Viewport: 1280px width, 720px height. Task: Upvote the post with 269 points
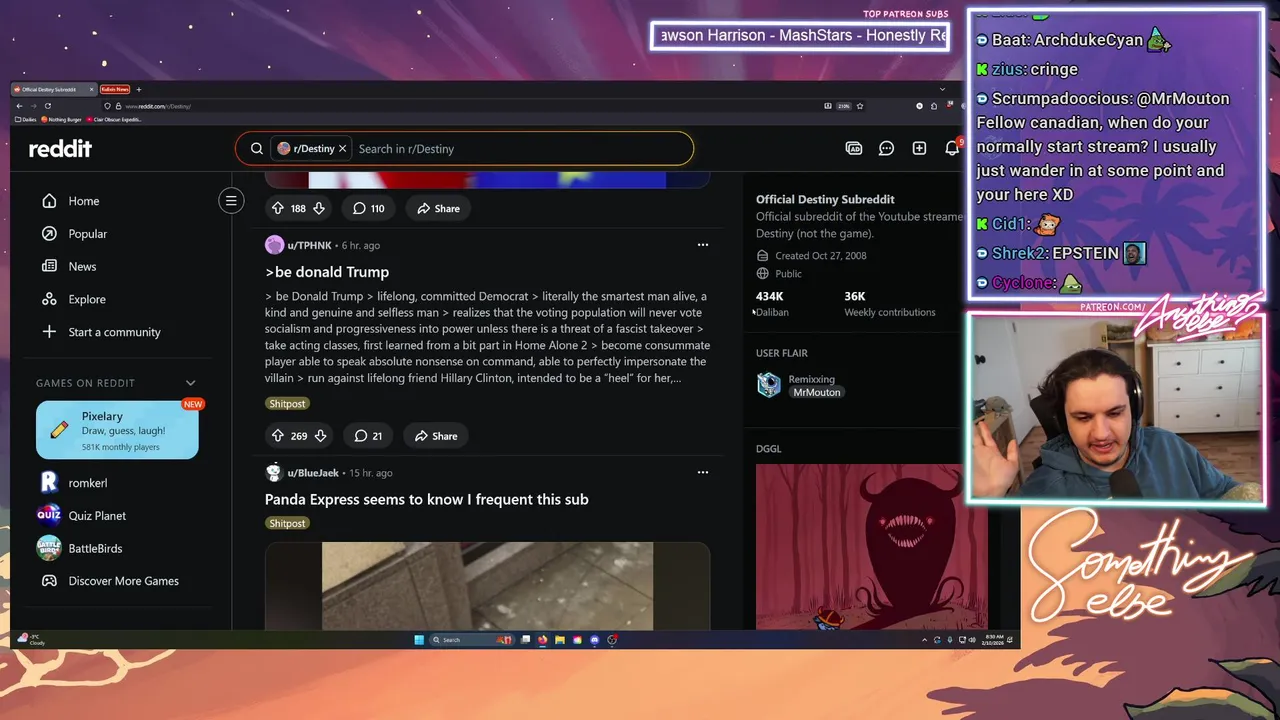tap(278, 436)
